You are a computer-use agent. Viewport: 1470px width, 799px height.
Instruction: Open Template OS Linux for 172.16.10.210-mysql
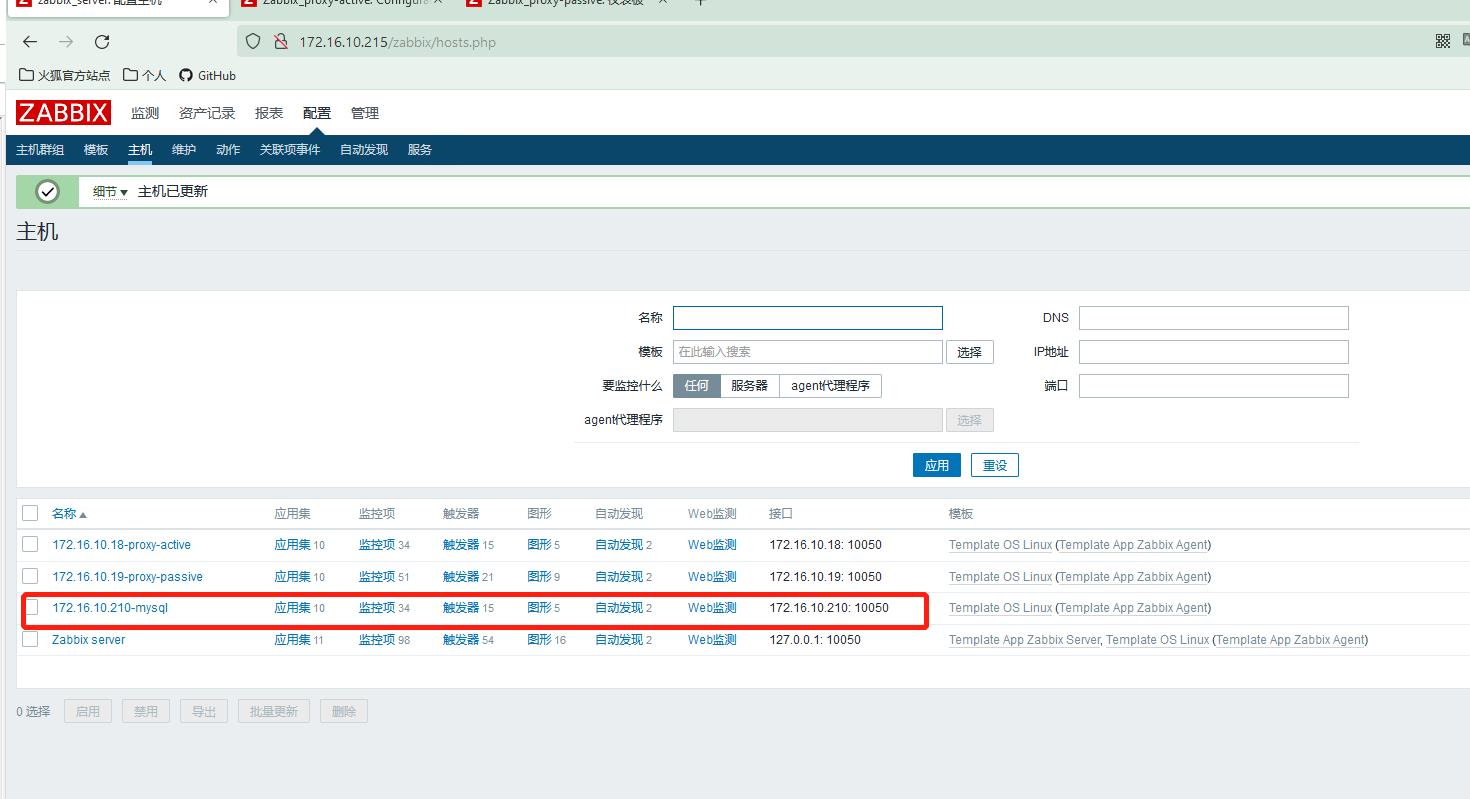[x=1000, y=608]
